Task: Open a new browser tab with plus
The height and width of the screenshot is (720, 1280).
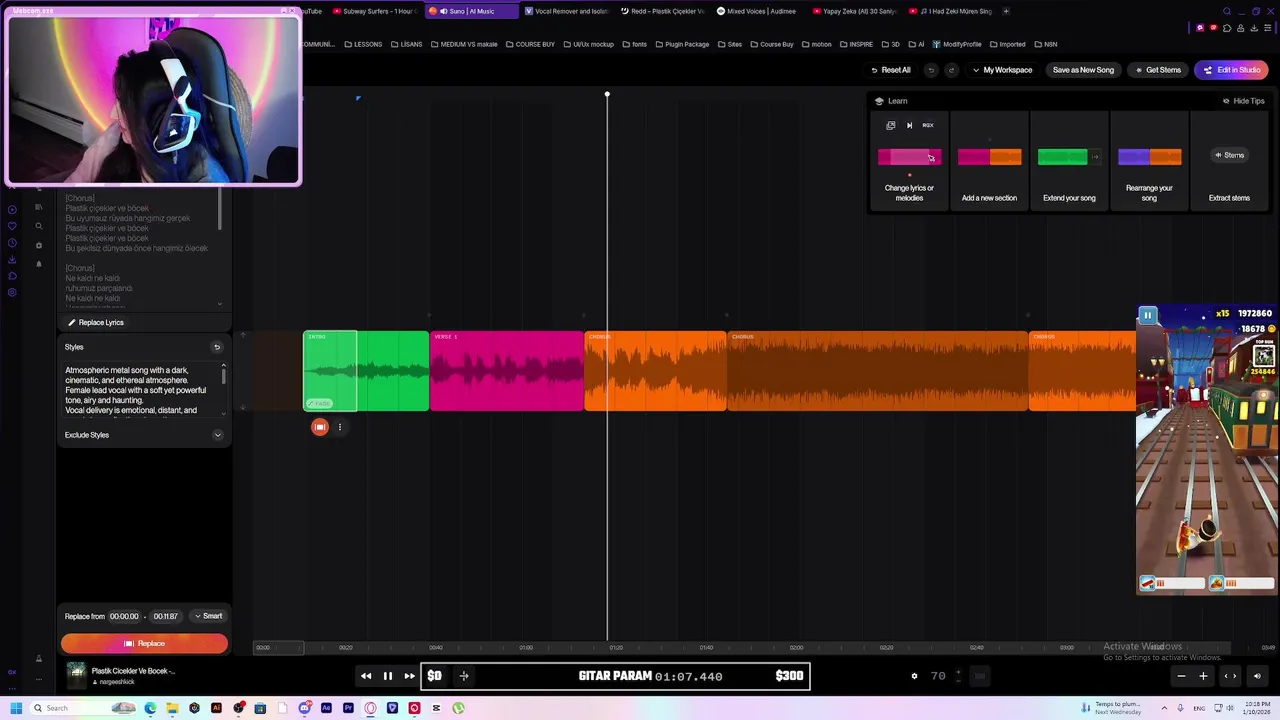Action: [x=1006, y=11]
